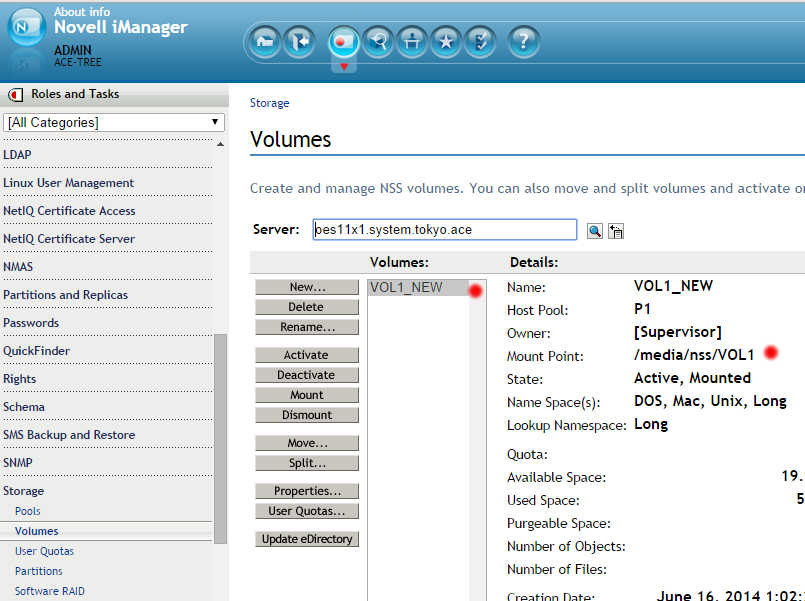Open the View Objects magnifier icon
The height and width of the screenshot is (601, 805).
pos(378,41)
